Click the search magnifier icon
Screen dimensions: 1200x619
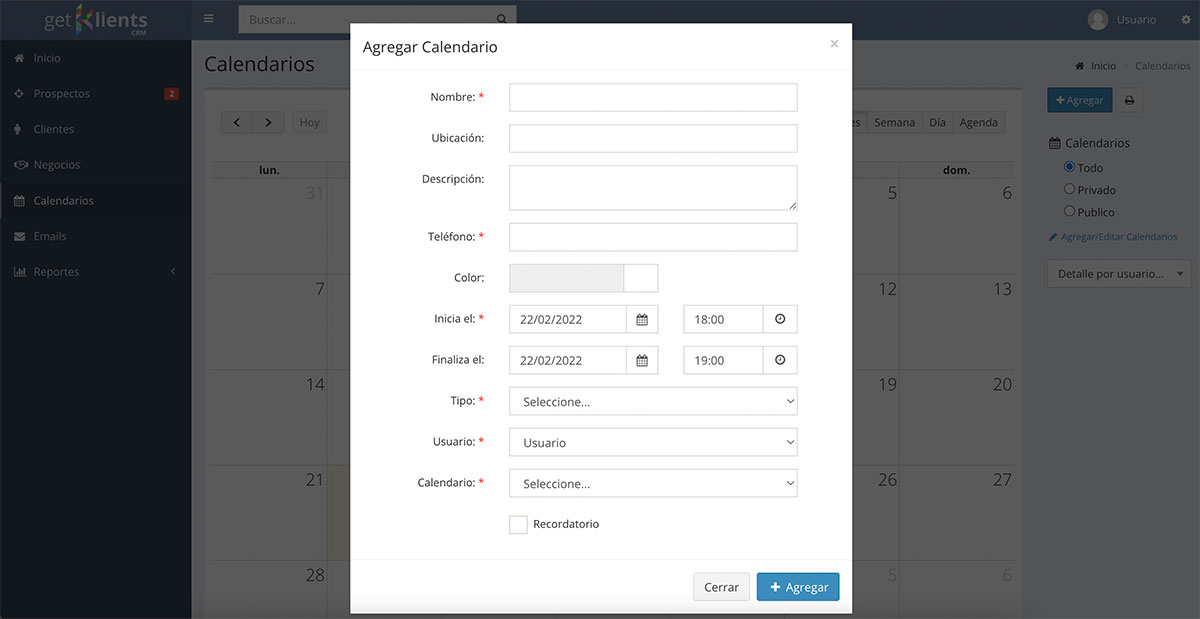coord(502,19)
